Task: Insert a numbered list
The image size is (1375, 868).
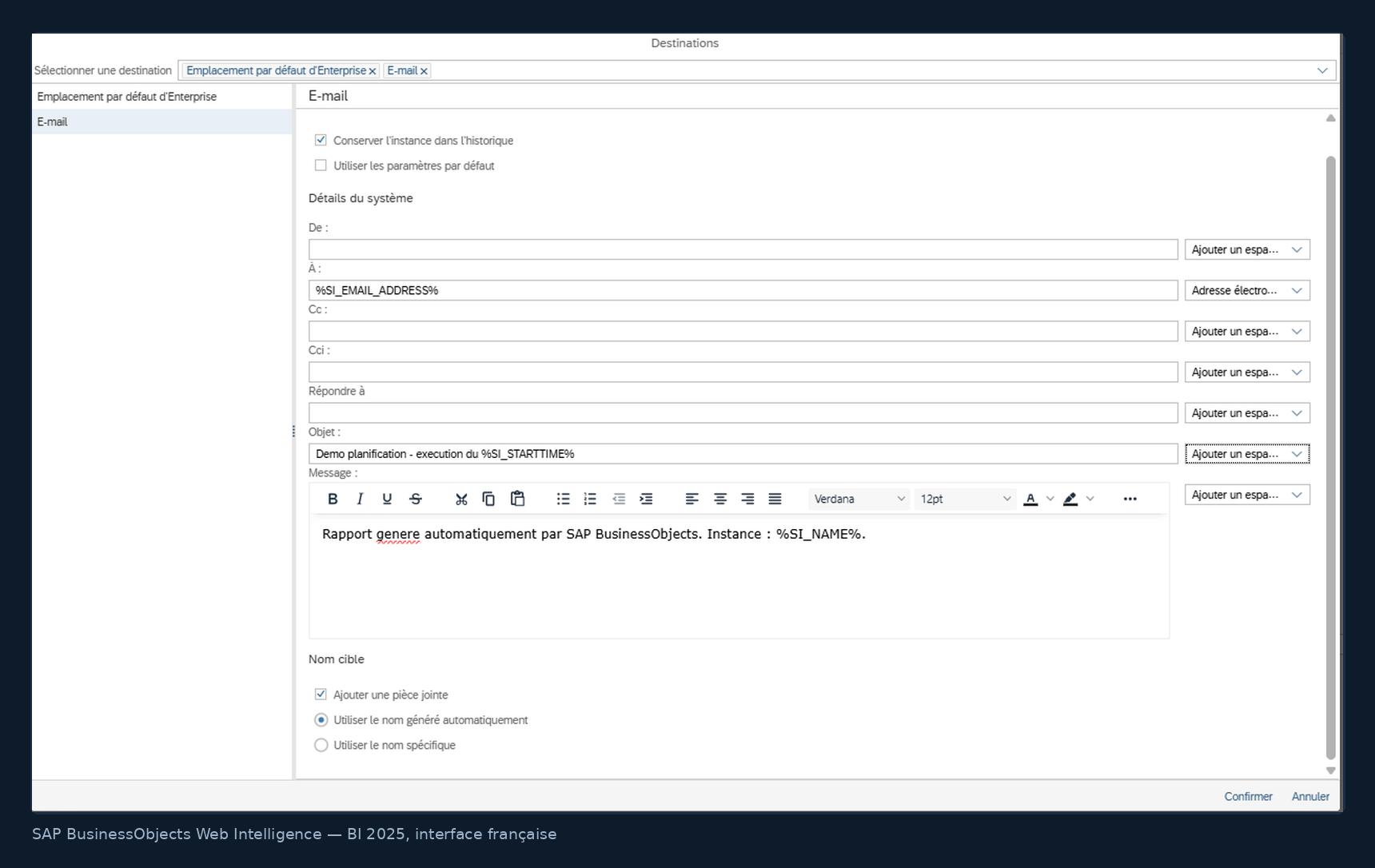Action: coord(590,499)
